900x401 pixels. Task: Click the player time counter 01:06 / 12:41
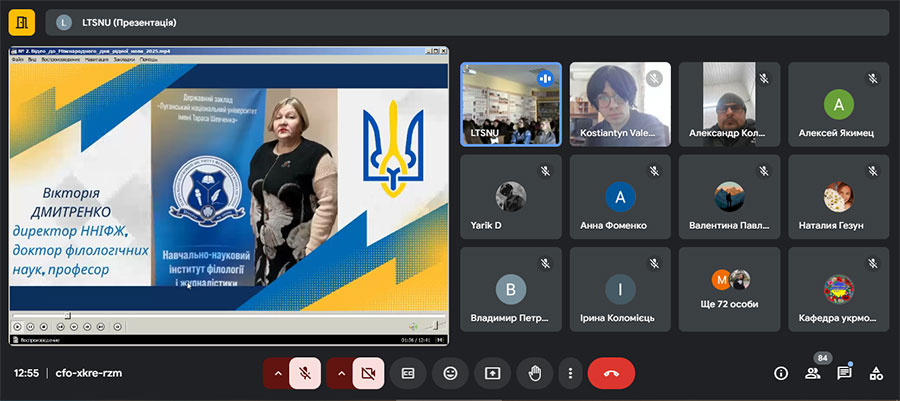(x=417, y=340)
